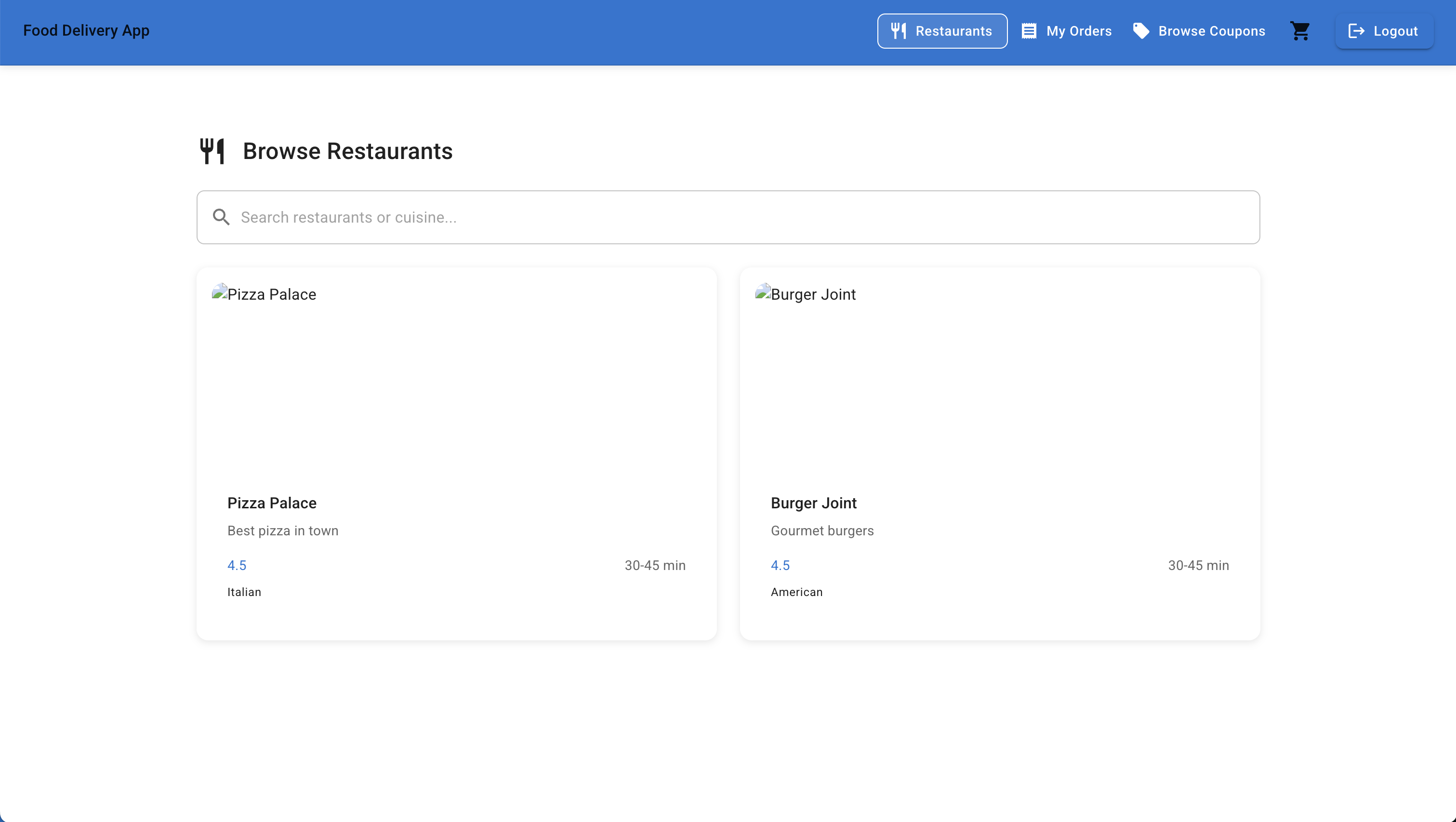
Task: Click the Italian cuisine tag
Action: 244,592
